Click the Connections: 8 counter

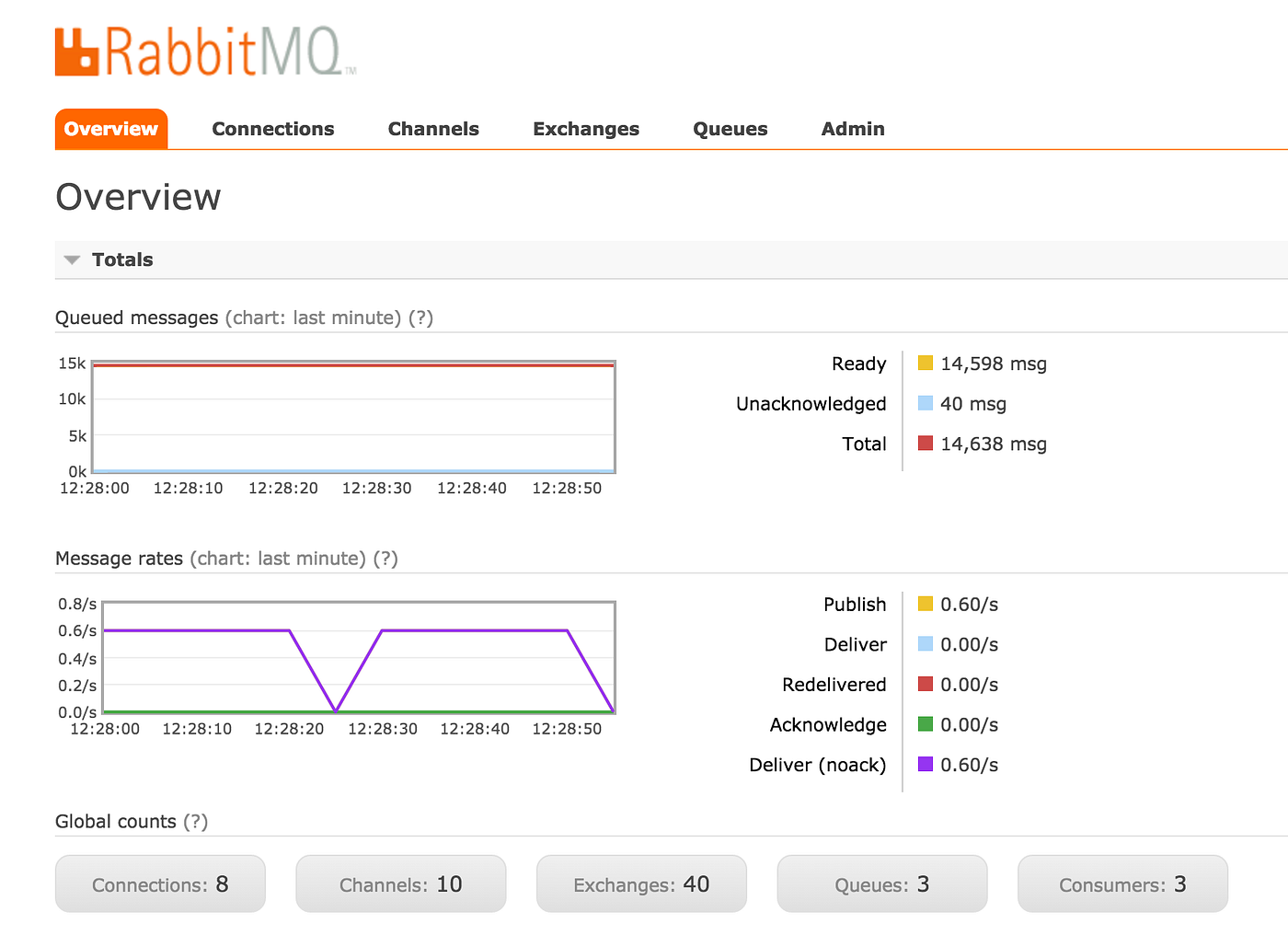[159, 883]
